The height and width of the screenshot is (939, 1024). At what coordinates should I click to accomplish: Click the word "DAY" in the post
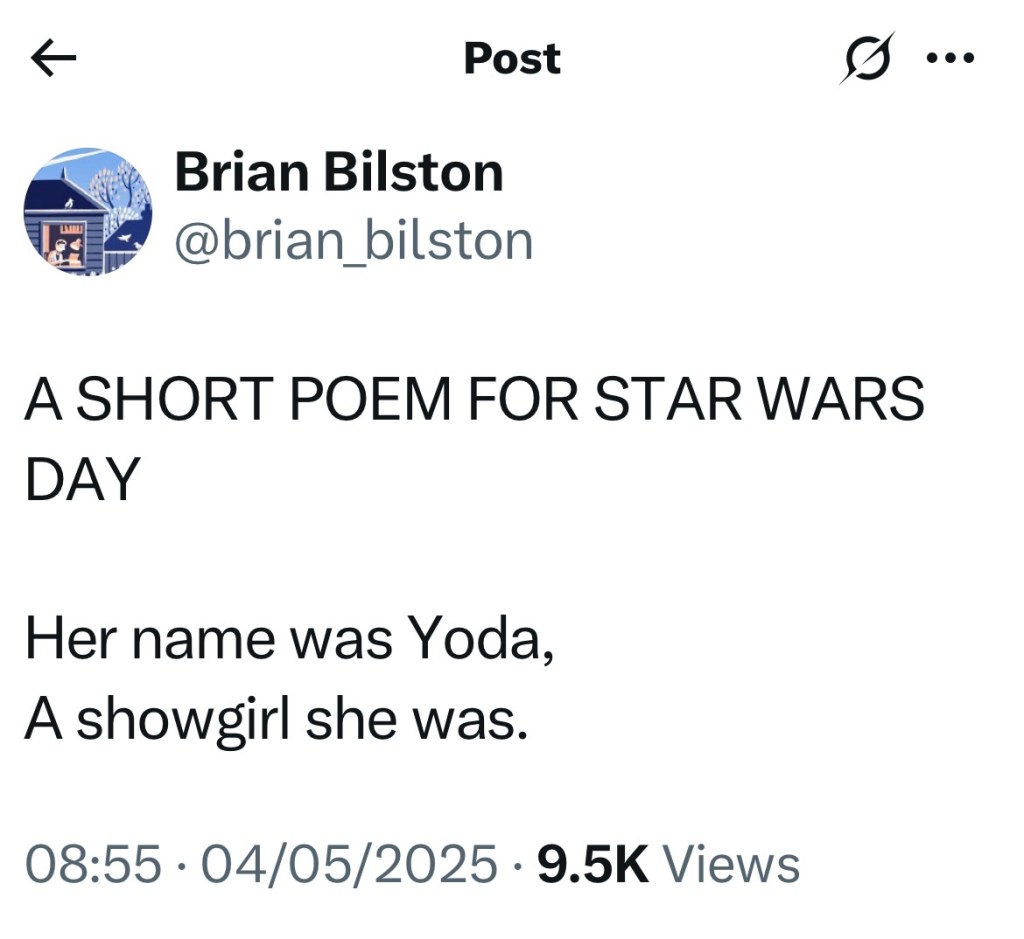(80, 480)
